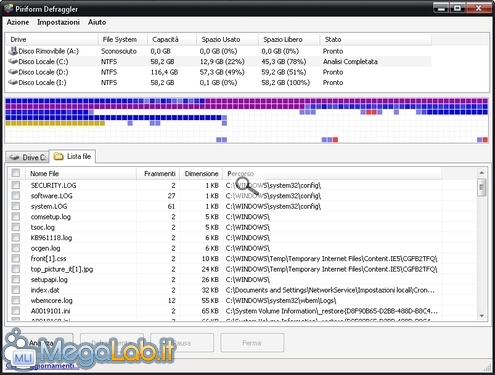The width and height of the screenshot is (495, 375).
Task: Select the Disco Locale (D:) drive icon
Action: [x=13, y=72]
